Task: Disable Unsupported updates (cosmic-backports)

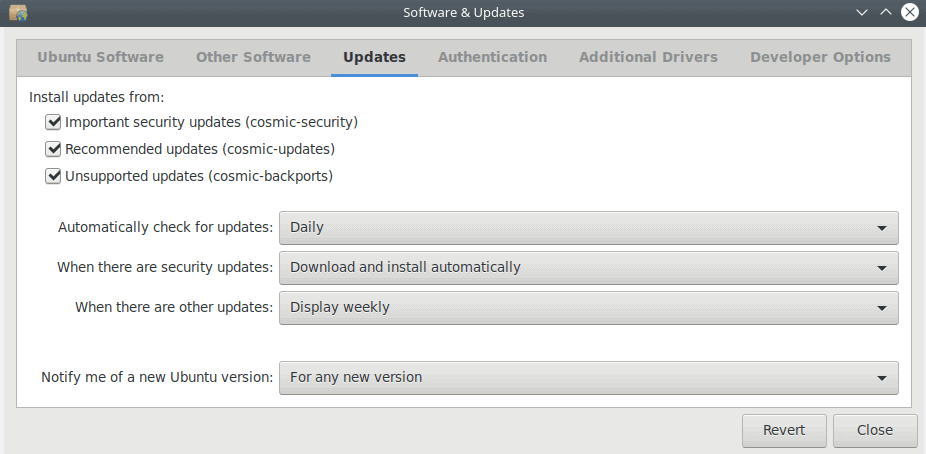Action: coord(53,176)
